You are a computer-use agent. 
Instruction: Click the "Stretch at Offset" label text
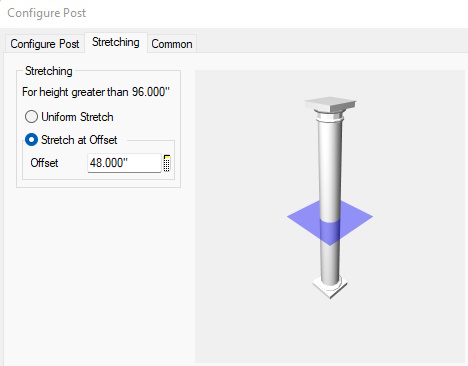pos(79,140)
